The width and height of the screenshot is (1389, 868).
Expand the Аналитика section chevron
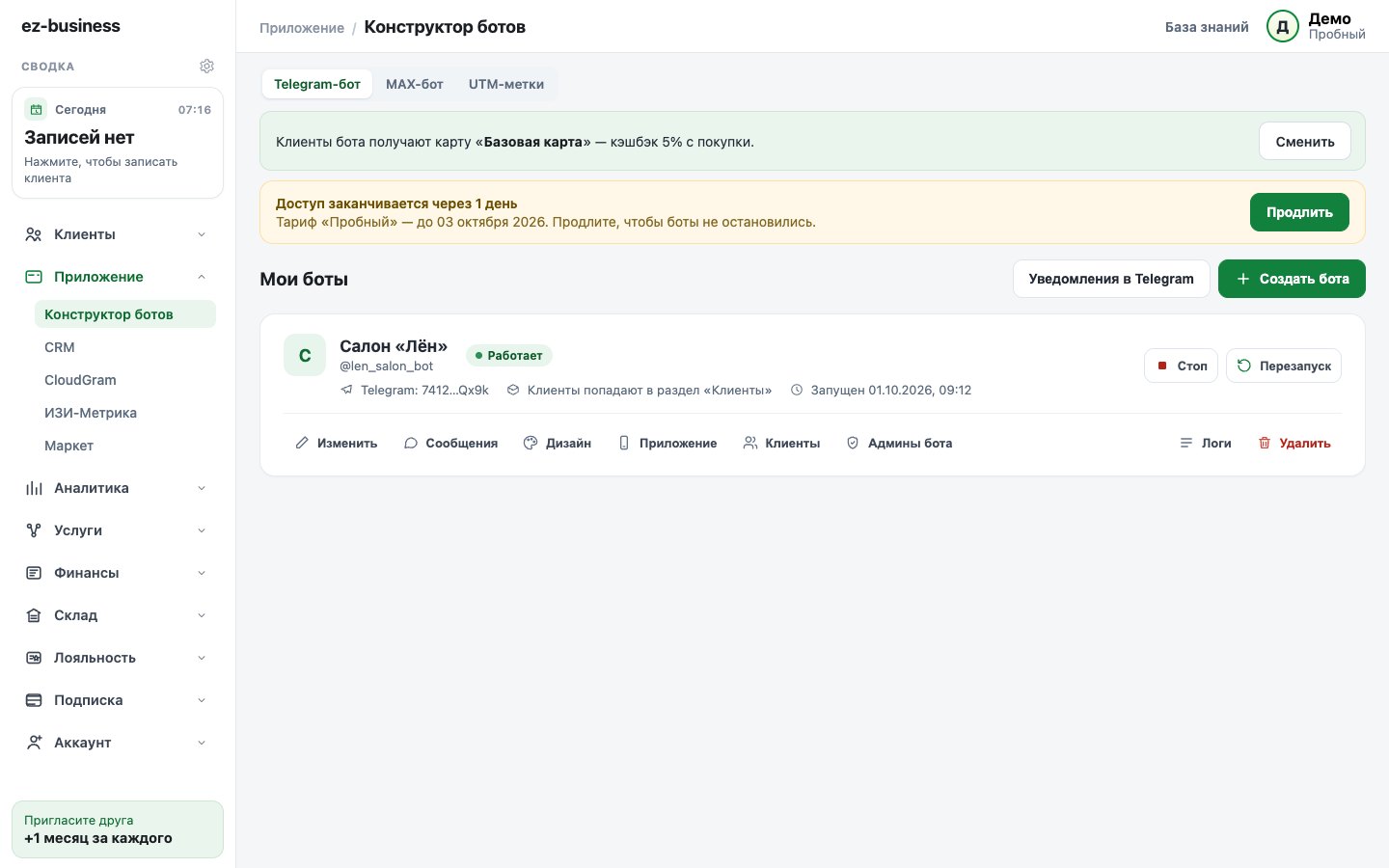tap(202, 488)
